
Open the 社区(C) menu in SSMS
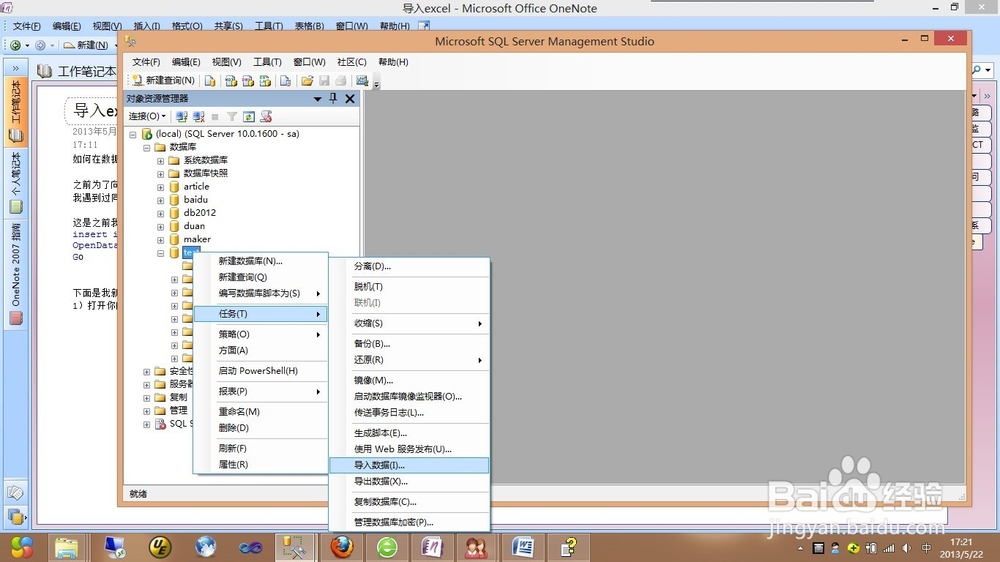351,62
